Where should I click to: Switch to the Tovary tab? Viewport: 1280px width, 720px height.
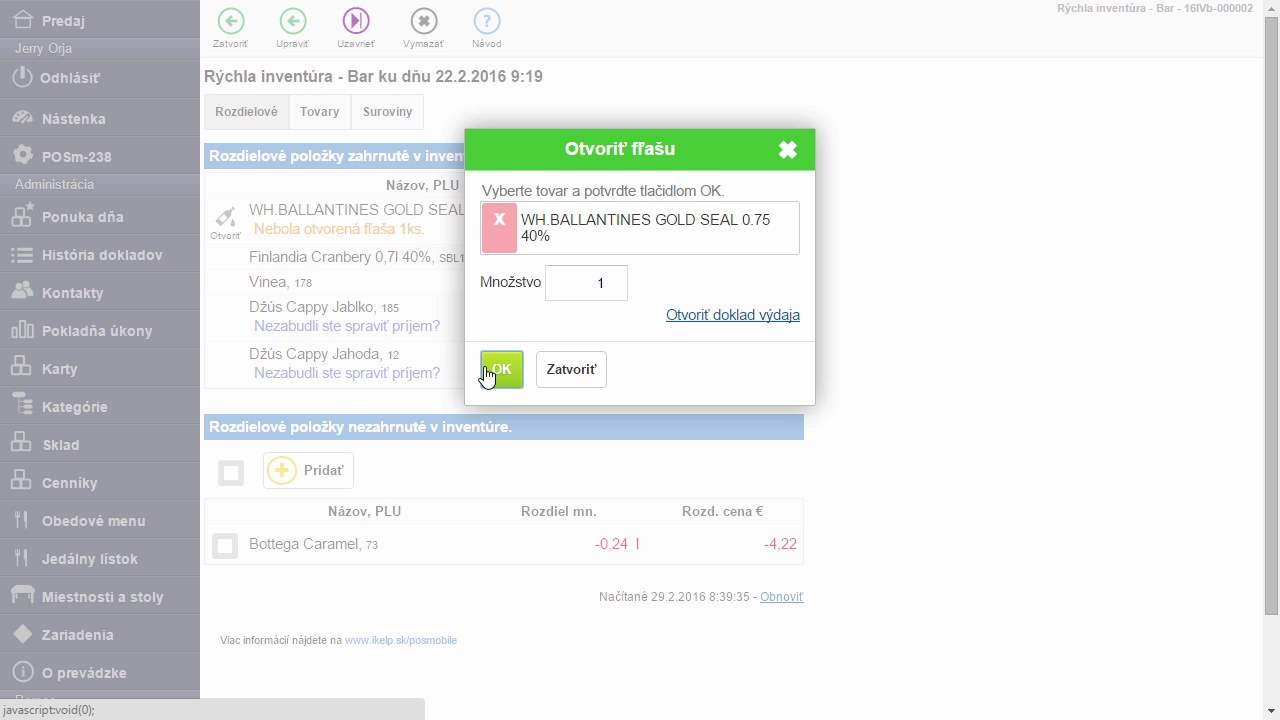[x=320, y=112]
